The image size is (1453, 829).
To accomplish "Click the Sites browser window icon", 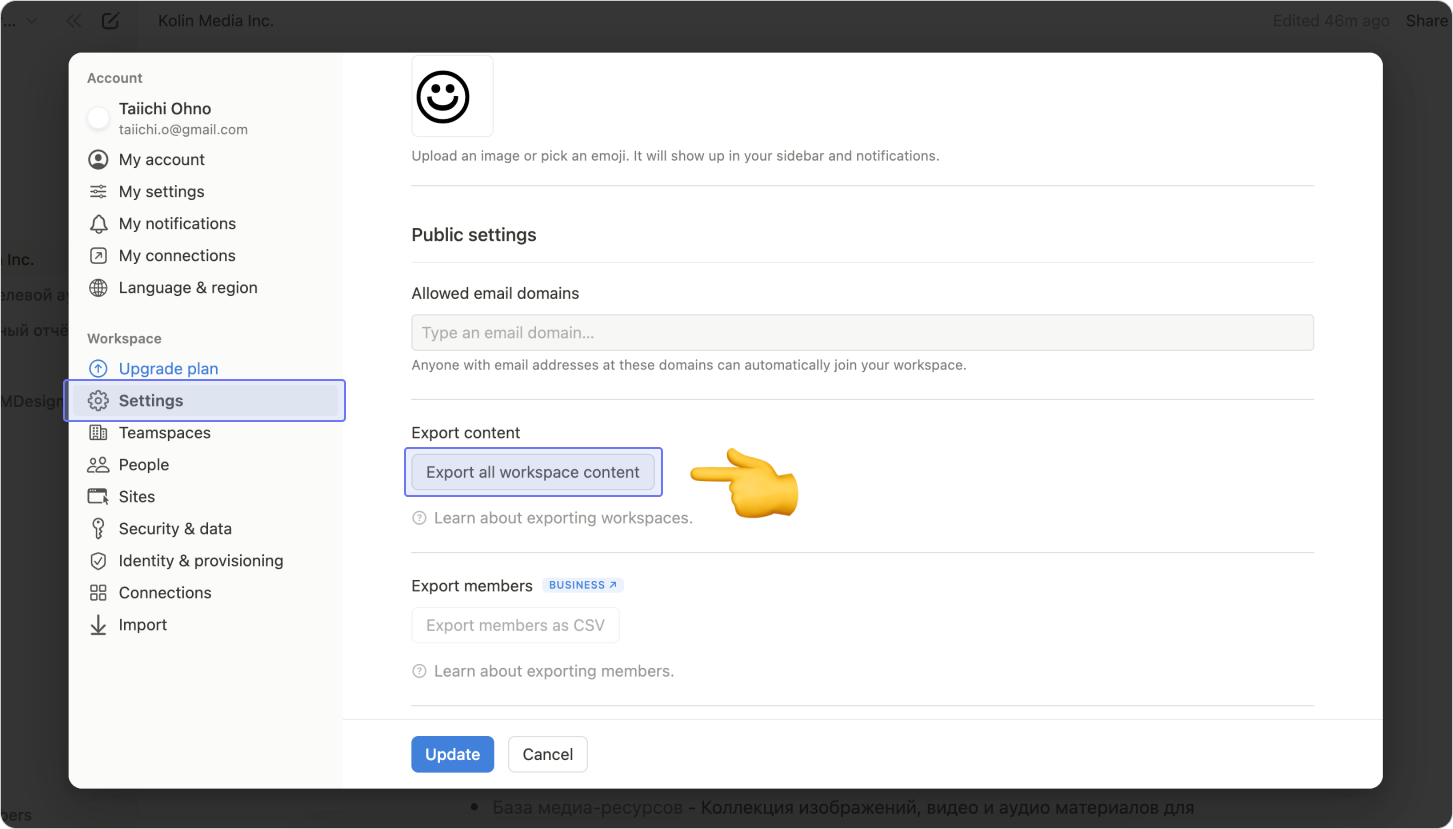I will [98, 497].
